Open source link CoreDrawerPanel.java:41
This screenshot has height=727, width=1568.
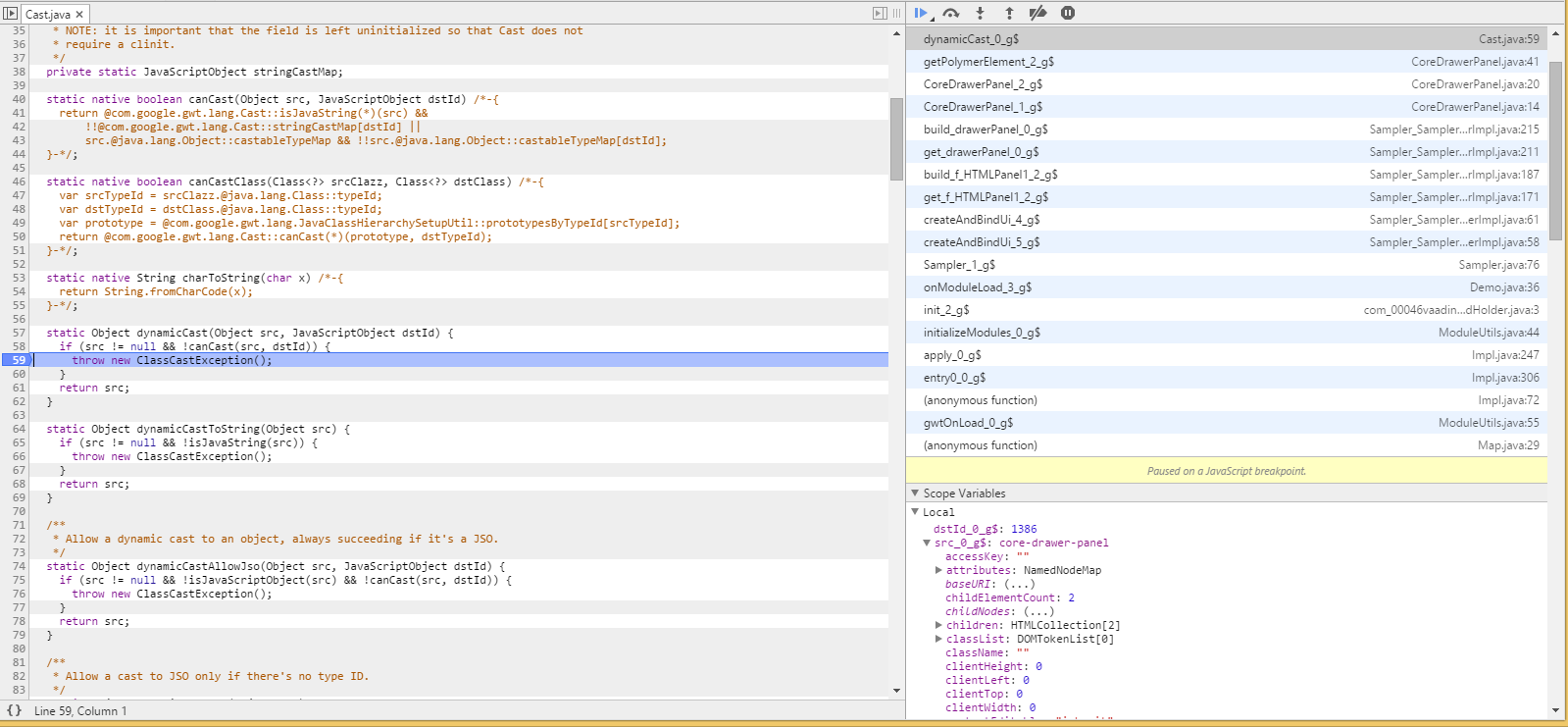click(1475, 62)
